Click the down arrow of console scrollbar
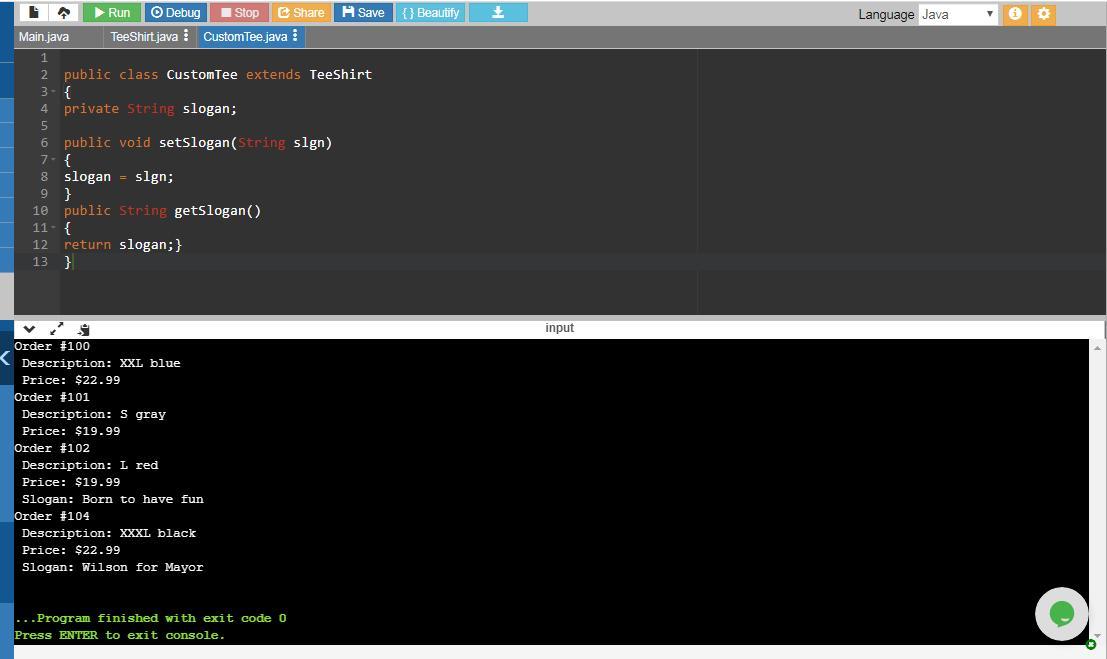The height and width of the screenshot is (659, 1107). (x=1097, y=634)
